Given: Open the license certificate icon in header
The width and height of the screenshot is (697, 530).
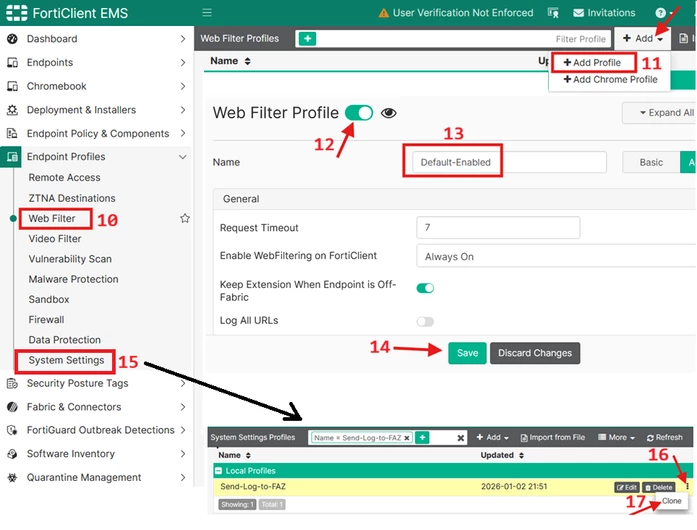Looking at the screenshot, I should (553, 12).
